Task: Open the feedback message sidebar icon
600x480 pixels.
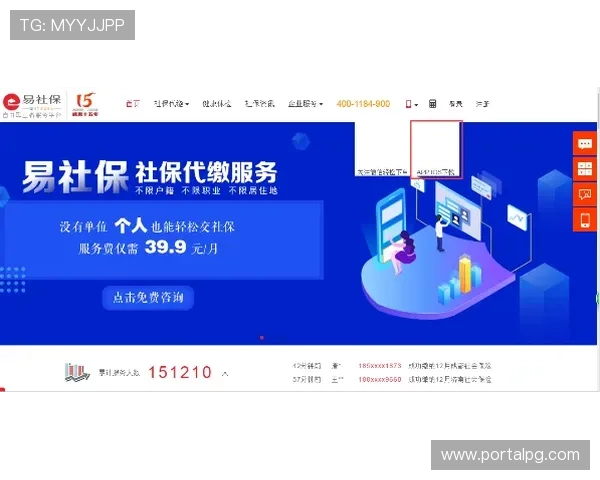Action: click(585, 194)
